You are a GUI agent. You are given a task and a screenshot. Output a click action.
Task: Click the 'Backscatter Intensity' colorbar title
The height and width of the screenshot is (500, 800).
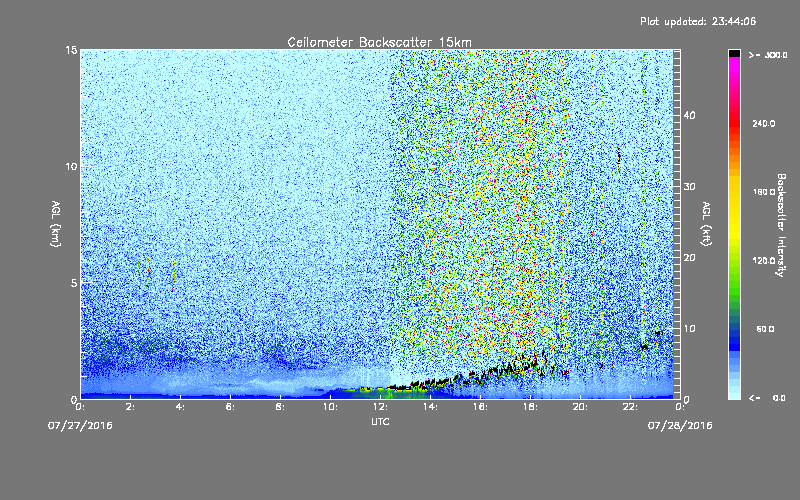coord(780,225)
